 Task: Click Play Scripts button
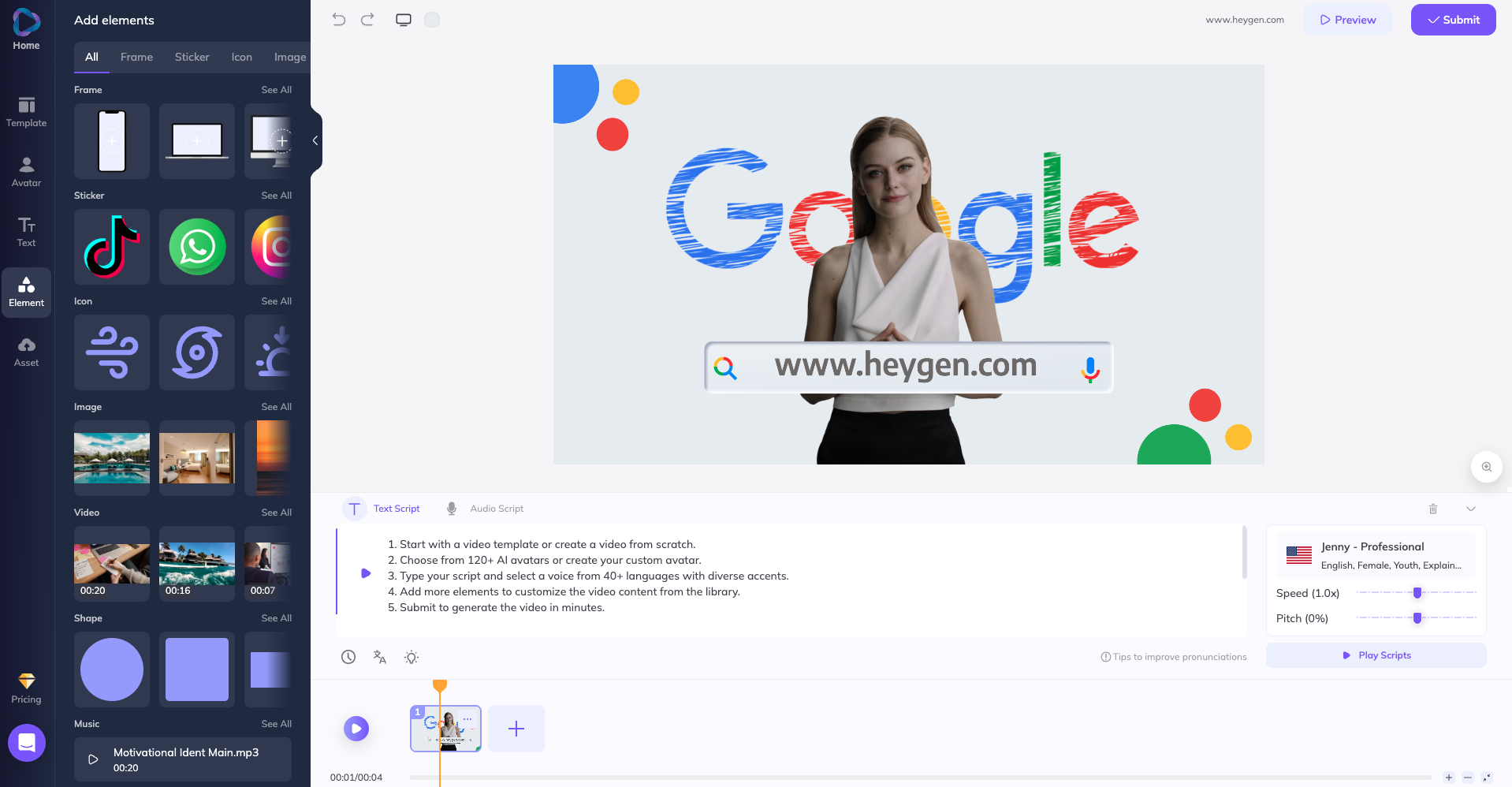[x=1376, y=655]
